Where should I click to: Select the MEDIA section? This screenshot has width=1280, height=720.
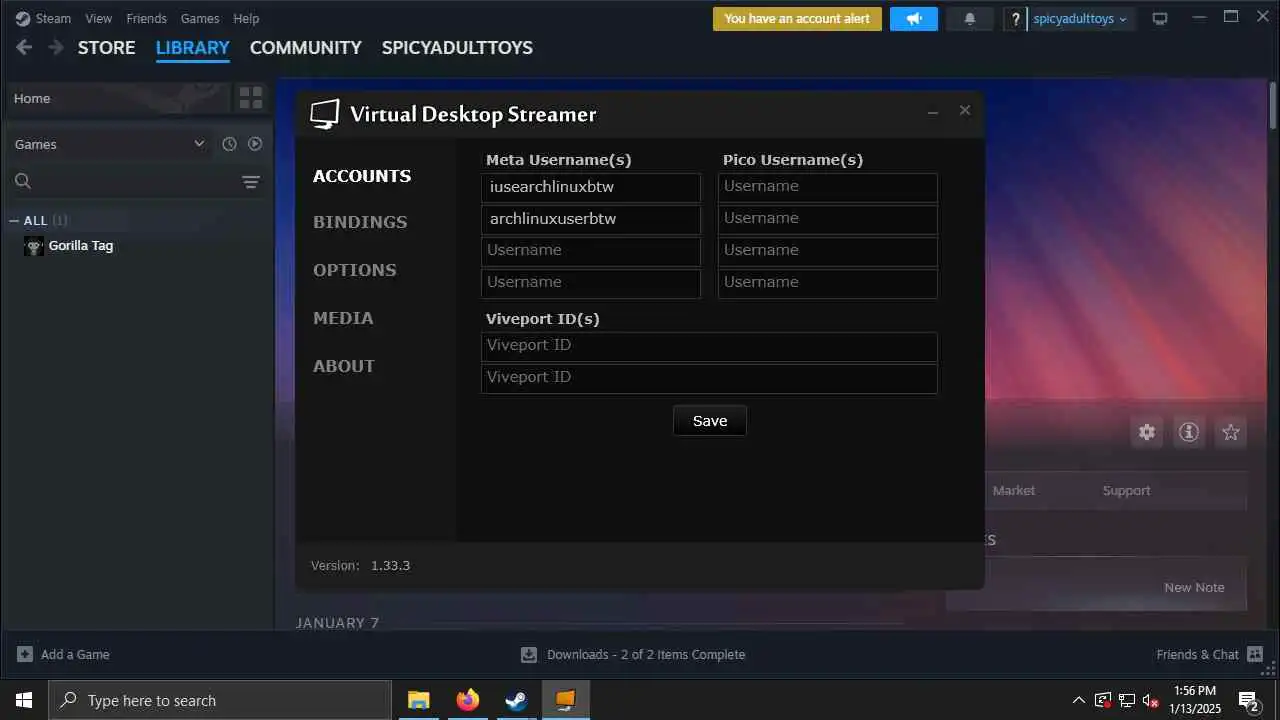pyautogui.click(x=343, y=318)
